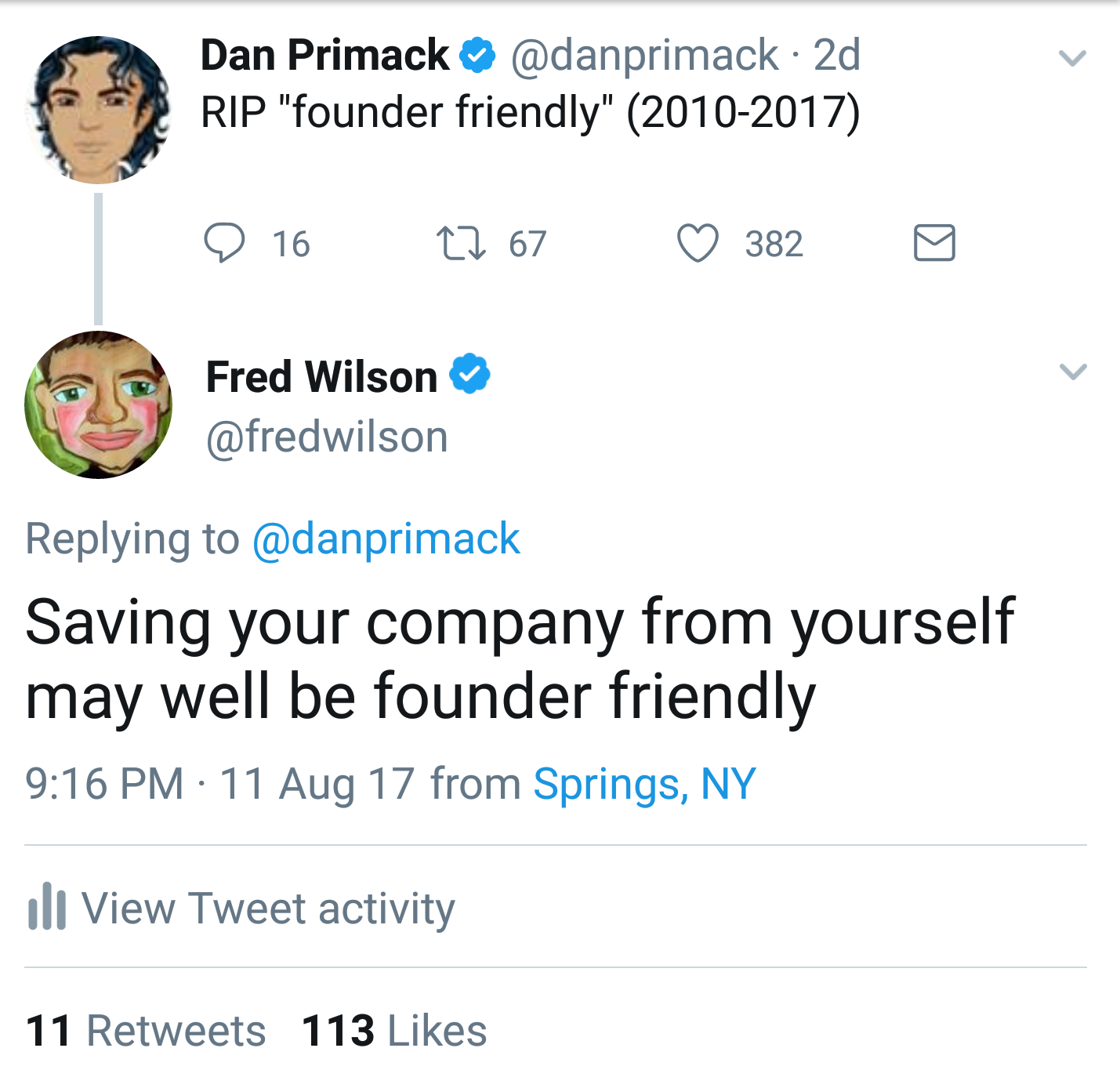The width and height of the screenshot is (1120, 1088).
Task: View the 113 Likes list
Action: coord(394,1030)
